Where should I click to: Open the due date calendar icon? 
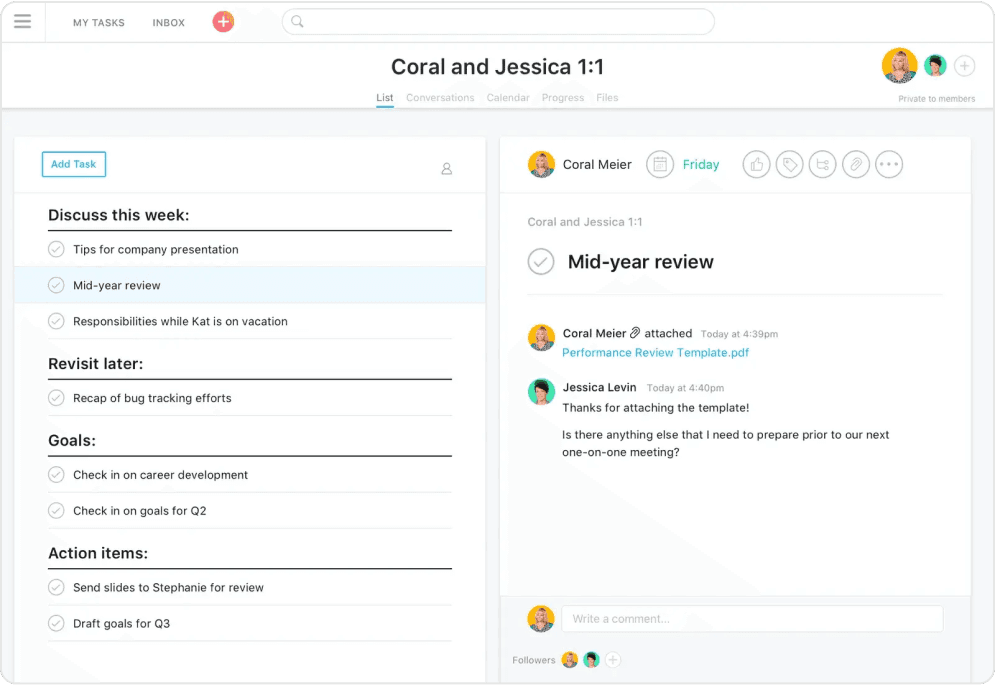pyautogui.click(x=660, y=165)
